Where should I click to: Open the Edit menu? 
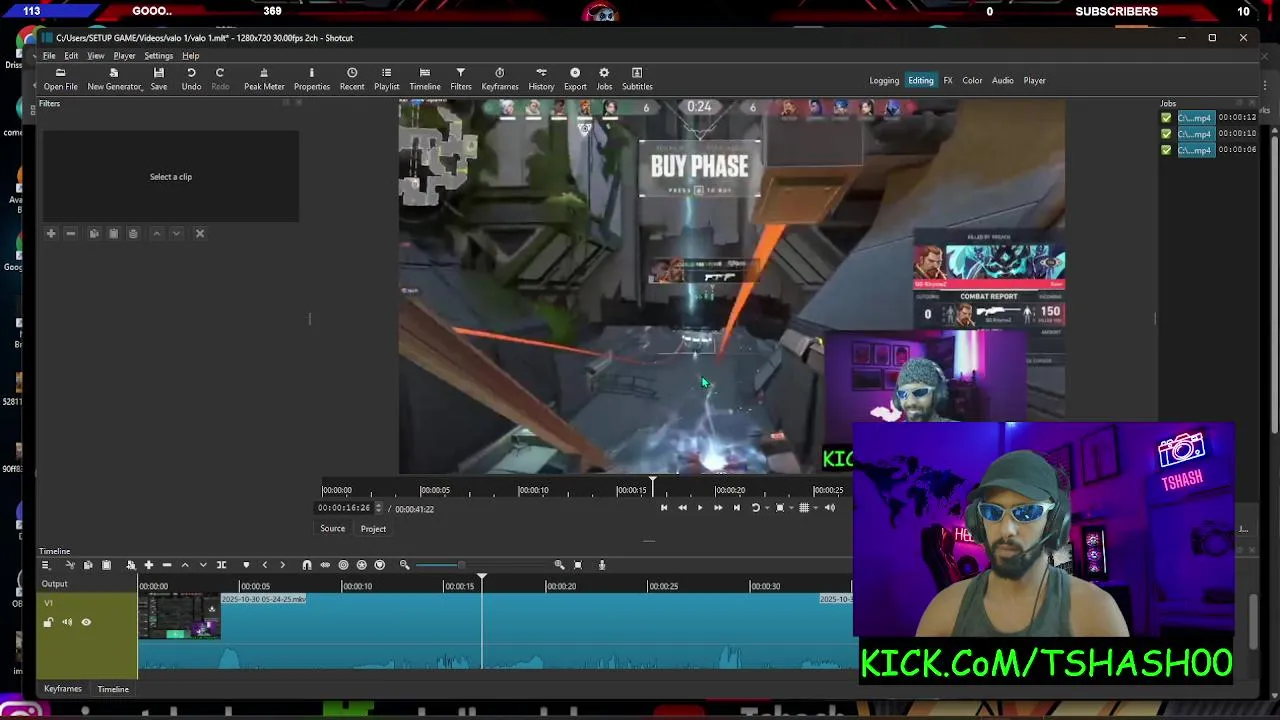point(71,56)
